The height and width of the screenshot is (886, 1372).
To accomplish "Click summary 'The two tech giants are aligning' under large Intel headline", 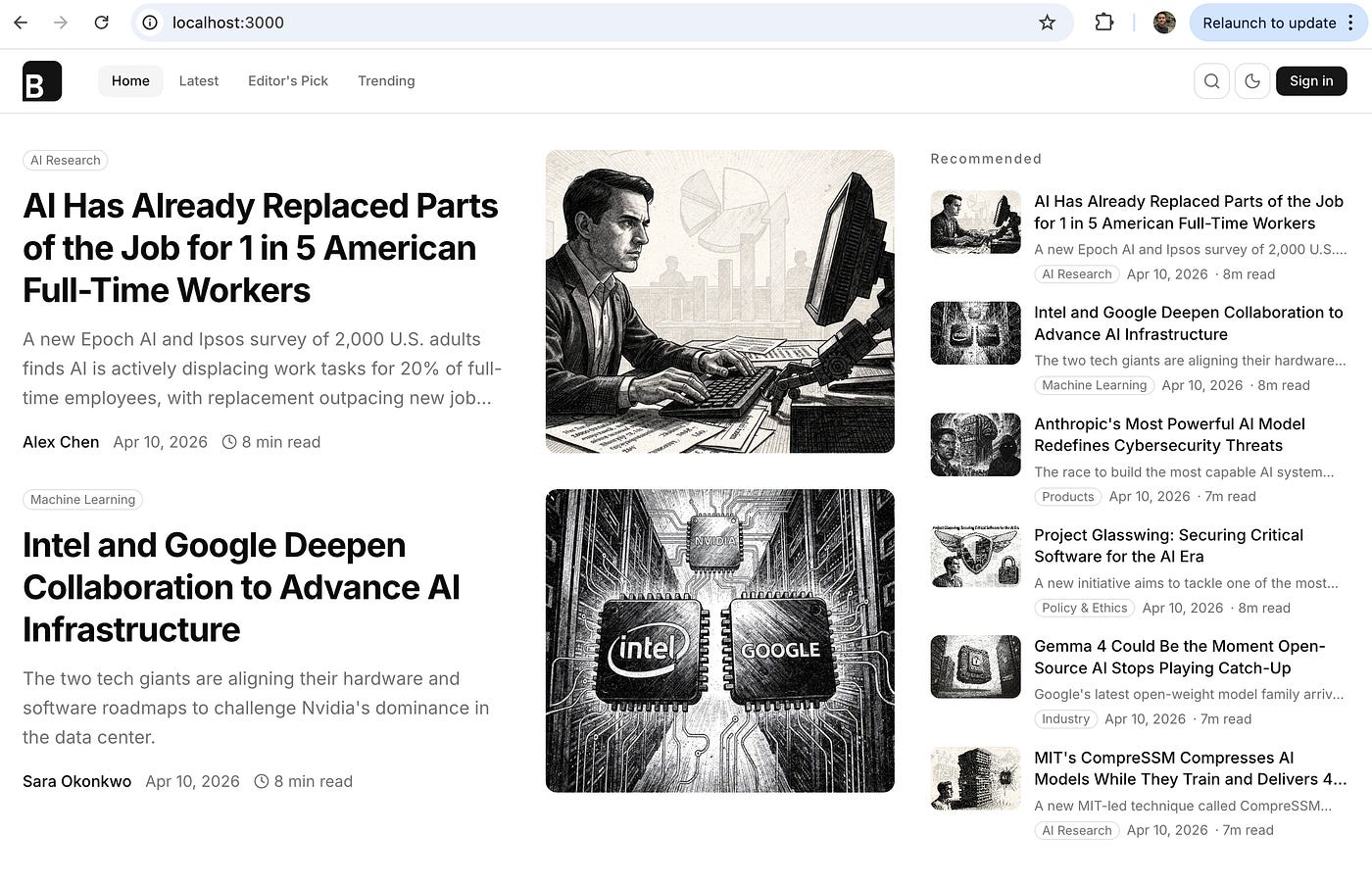I will tap(256, 708).
